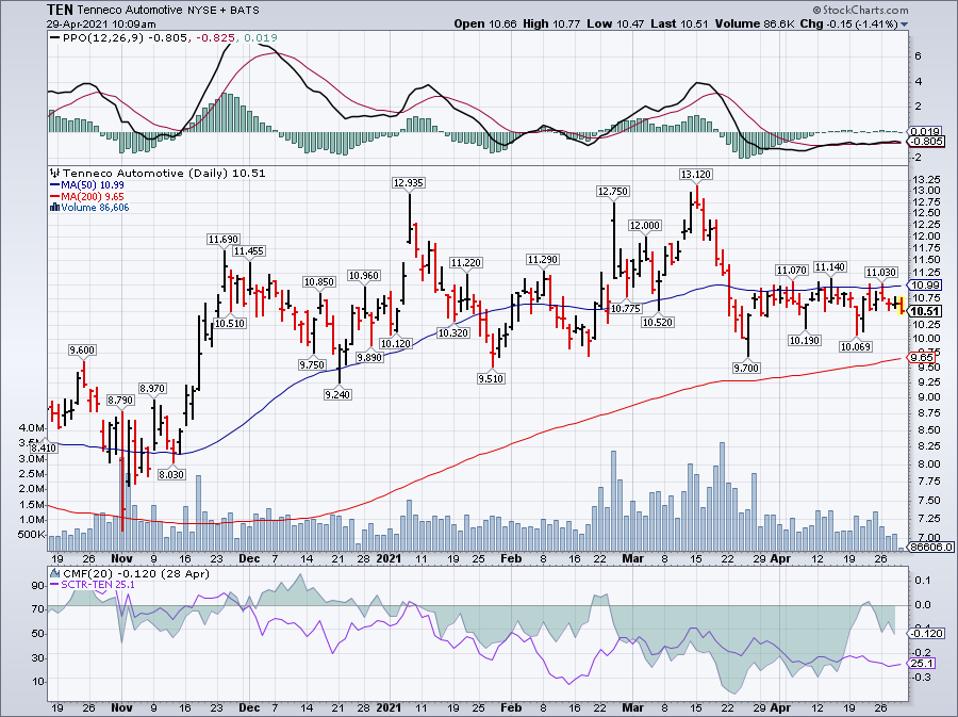This screenshot has height=717, width=958.
Task: Click the blue down arrow beside Chg value
Action: (x=905, y=24)
